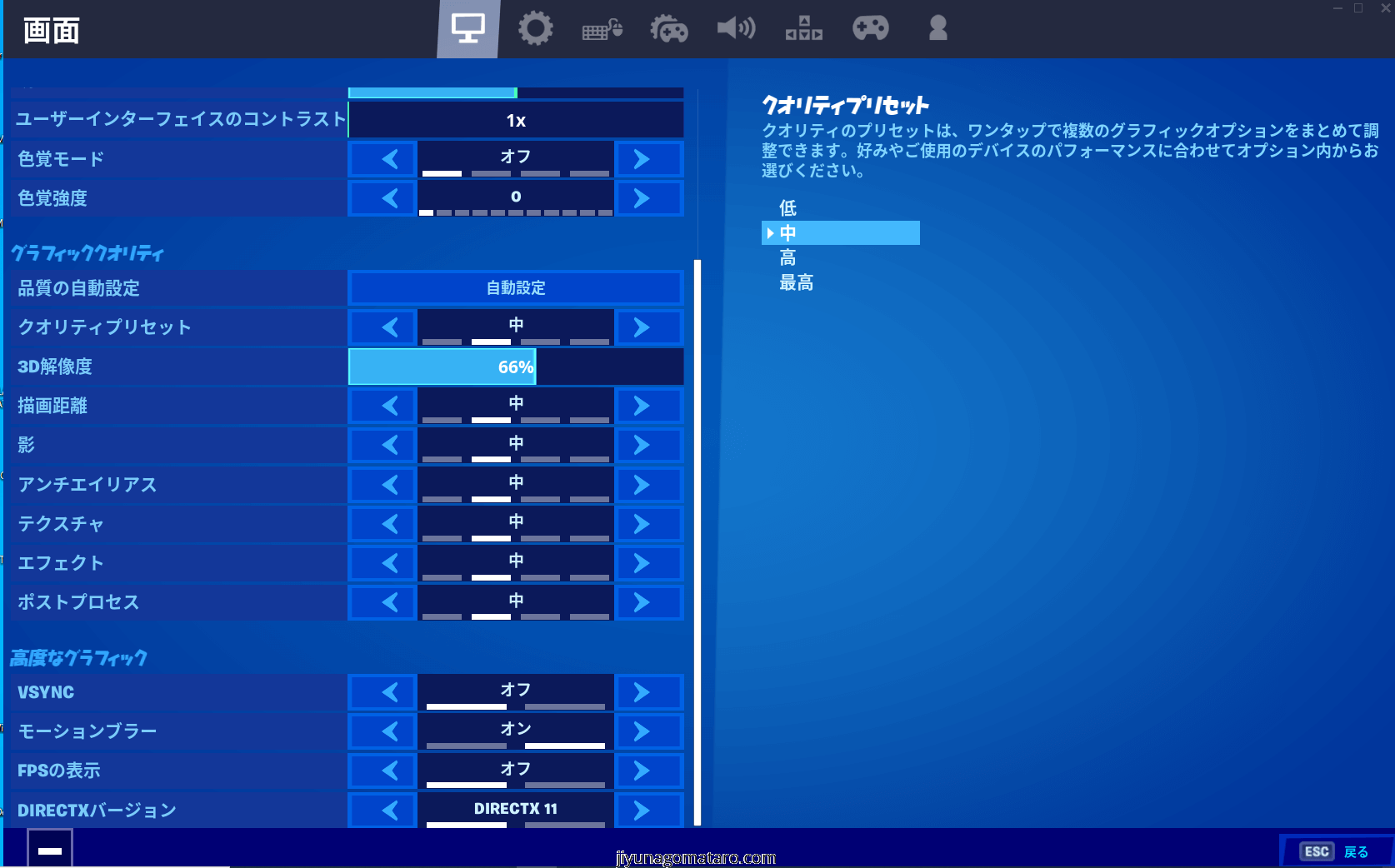Select 低 in the quality preset list
Viewport: 1395px width, 868px height.
click(x=788, y=208)
